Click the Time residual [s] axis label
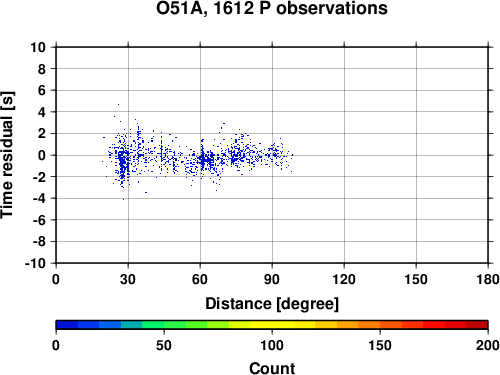 click(x=7, y=155)
